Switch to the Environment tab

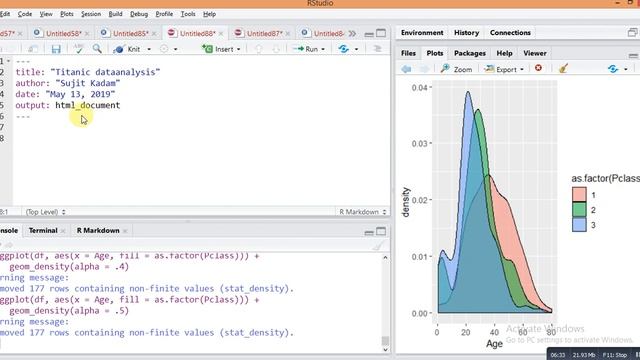[422, 33]
